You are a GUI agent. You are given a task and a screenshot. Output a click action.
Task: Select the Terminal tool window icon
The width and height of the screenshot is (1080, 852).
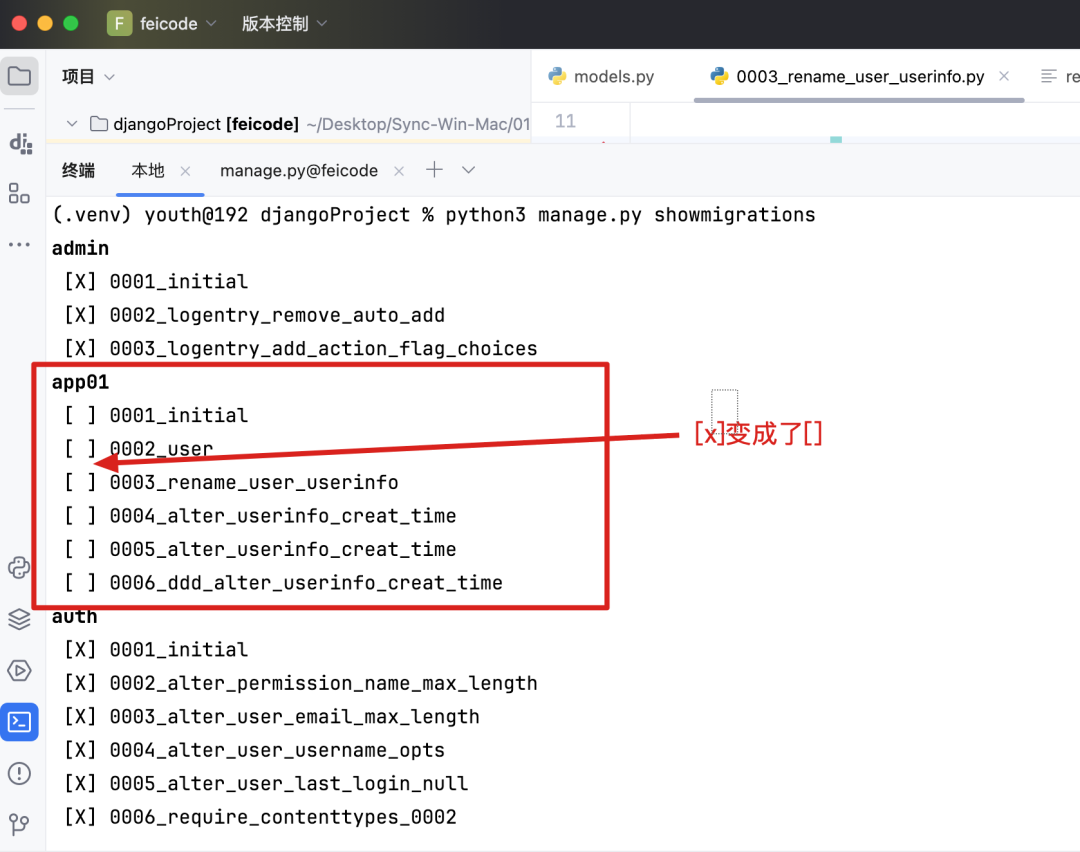(x=19, y=722)
